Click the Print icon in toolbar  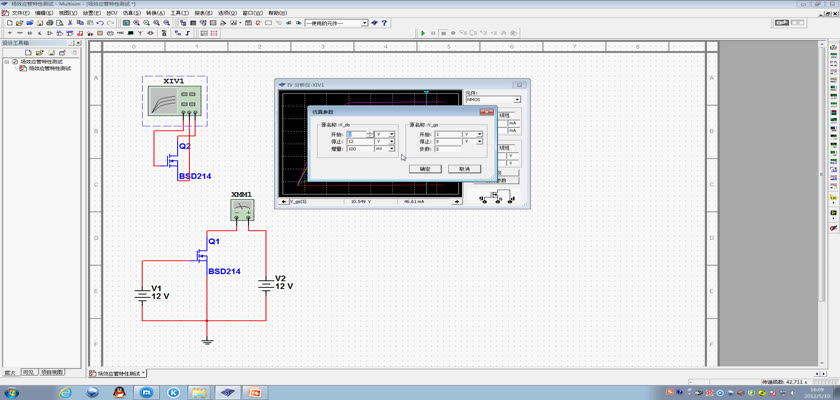tap(50, 23)
